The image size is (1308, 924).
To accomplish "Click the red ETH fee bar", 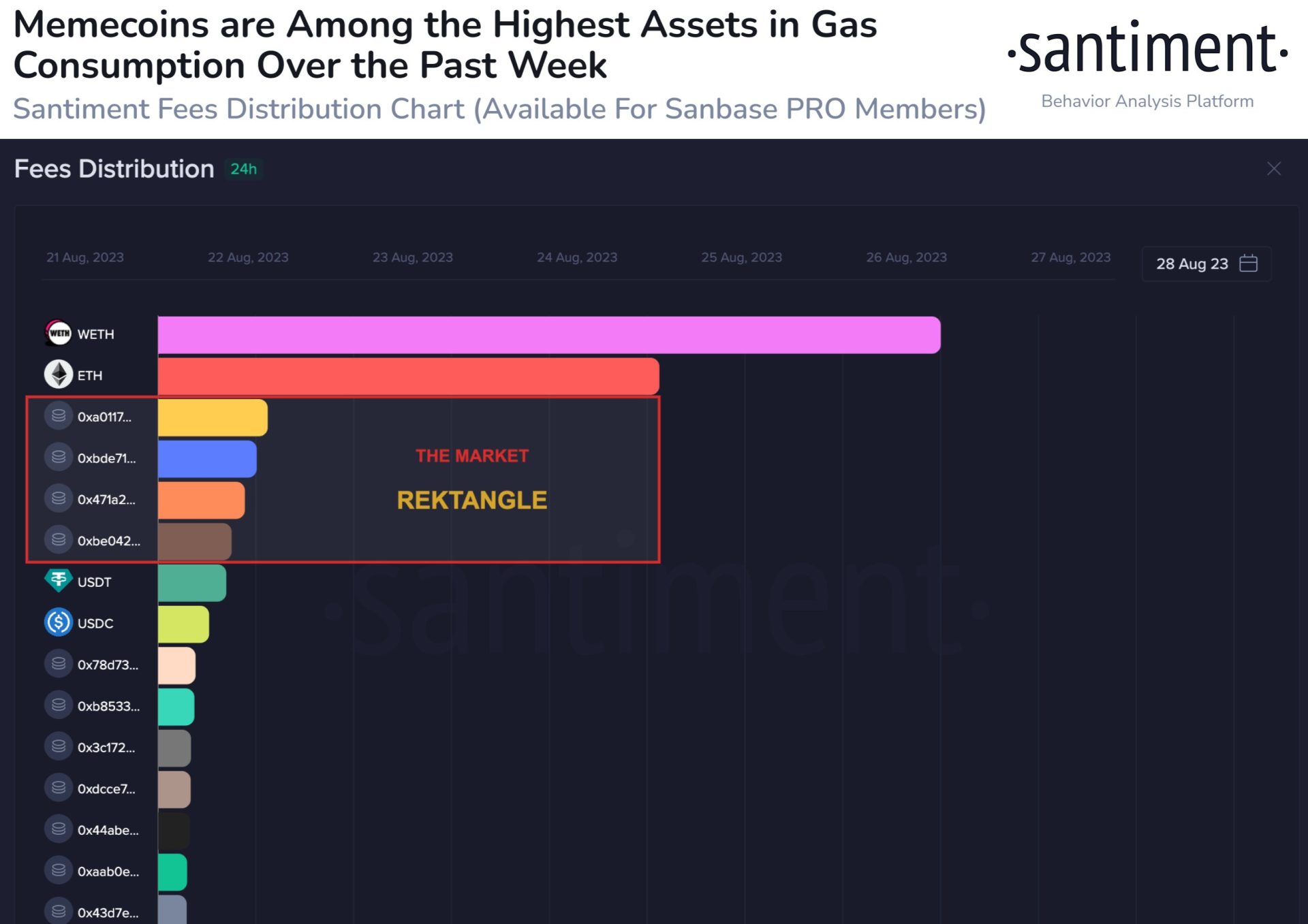I will [x=408, y=376].
